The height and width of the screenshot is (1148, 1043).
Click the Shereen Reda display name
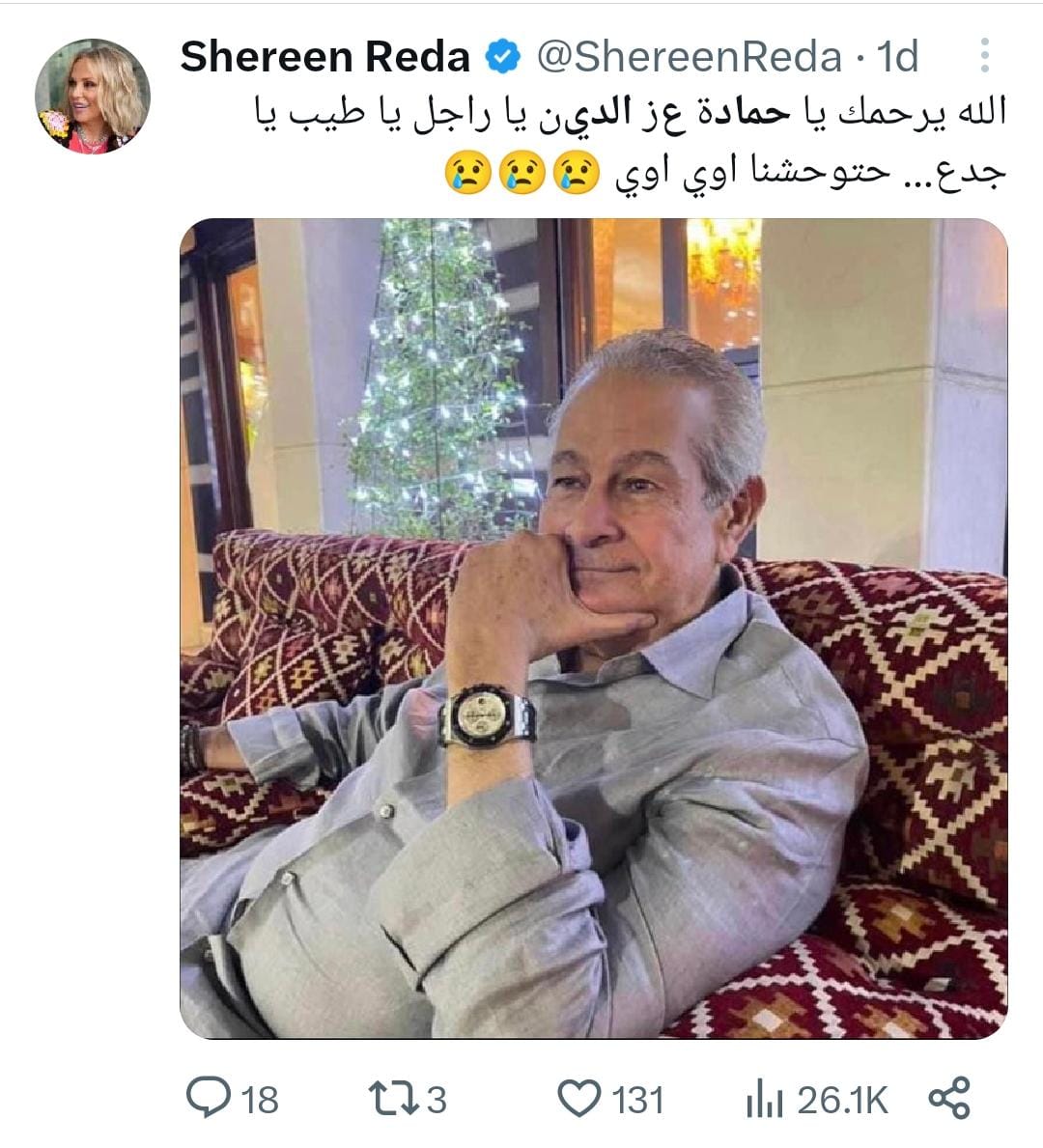click(325, 57)
